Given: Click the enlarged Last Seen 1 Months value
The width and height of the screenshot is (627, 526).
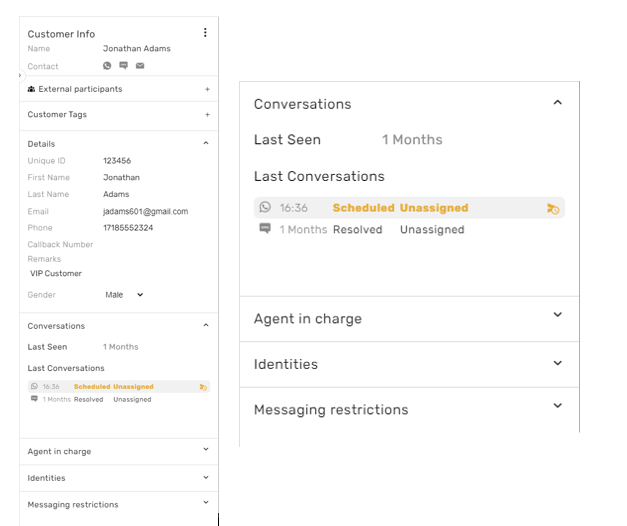Looking at the screenshot, I should click(x=412, y=140).
